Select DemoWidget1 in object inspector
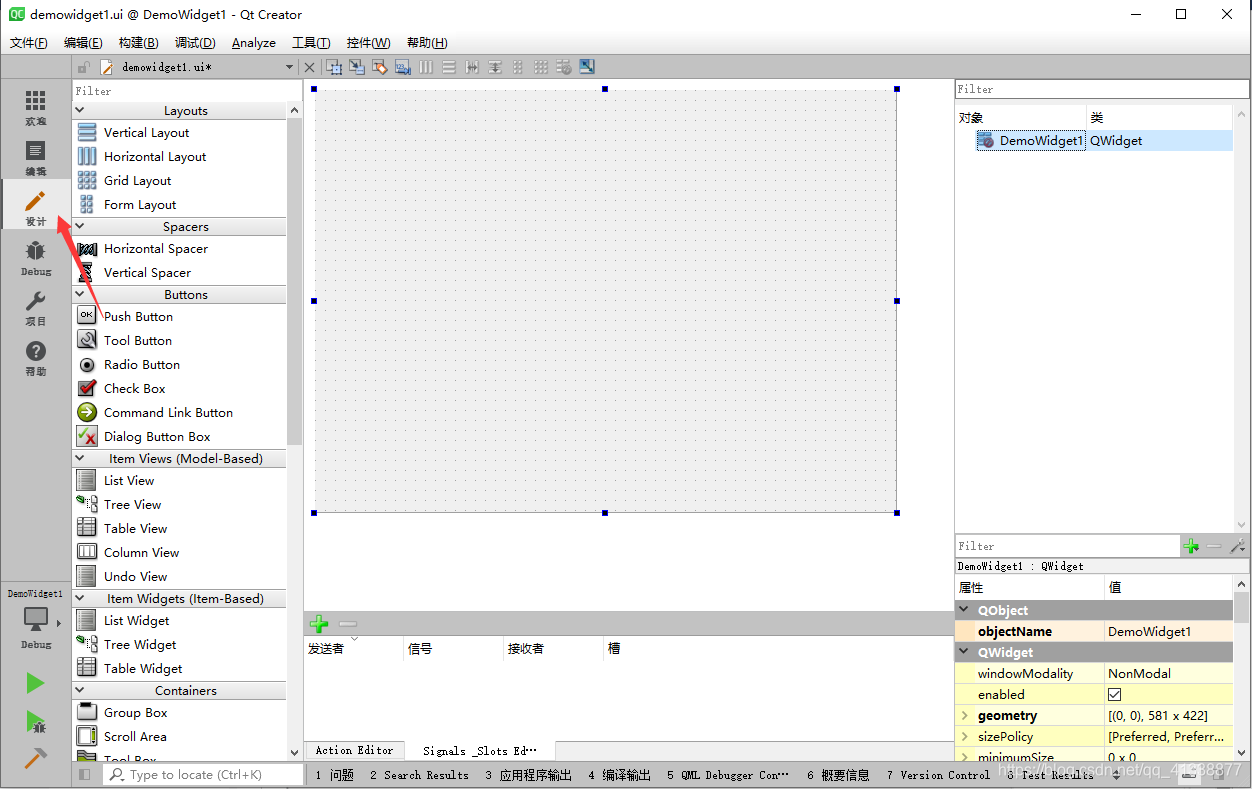The width and height of the screenshot is (1252, 789). [x=1041, y=141]
